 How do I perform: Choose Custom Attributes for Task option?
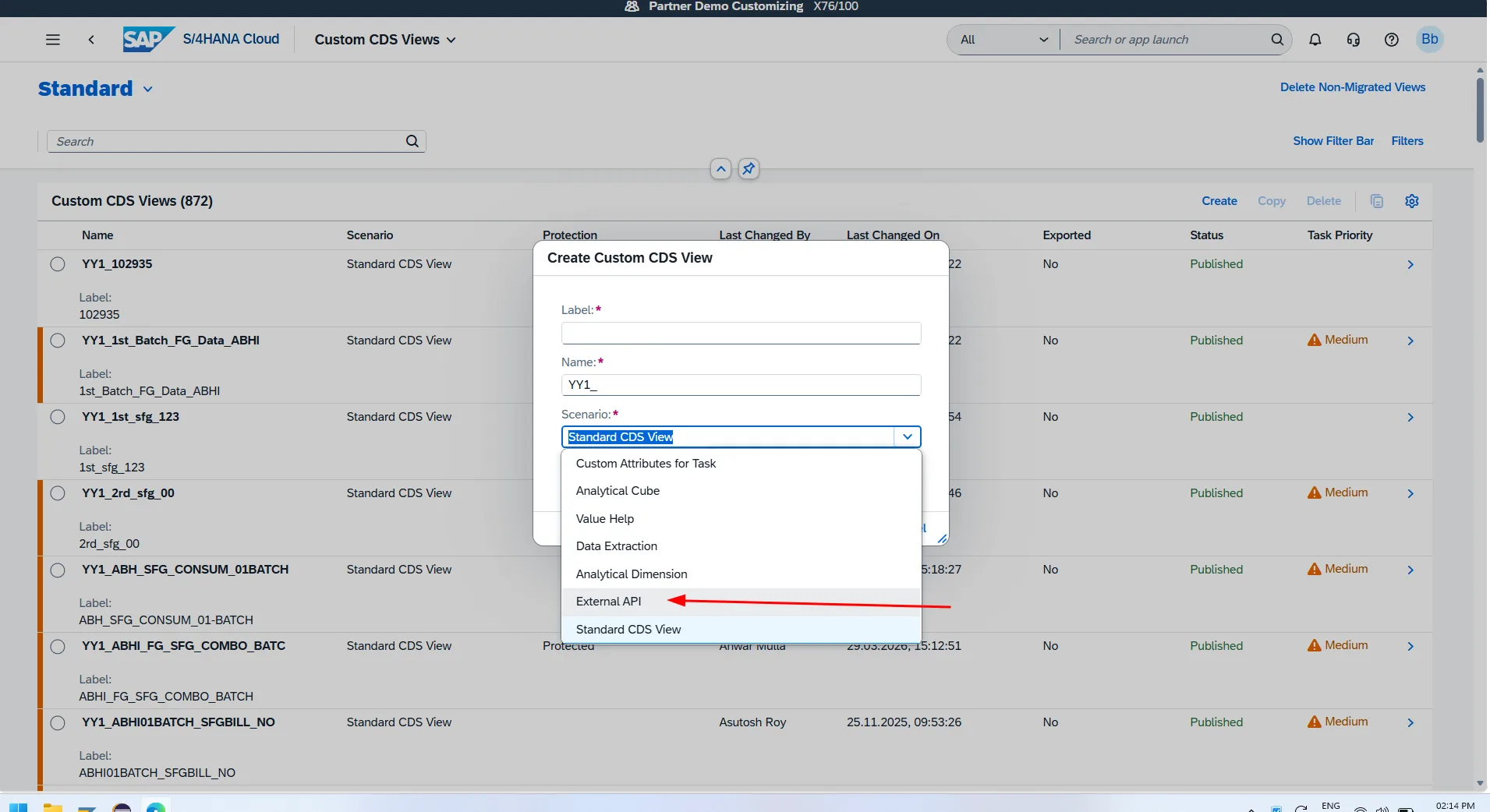741,464
